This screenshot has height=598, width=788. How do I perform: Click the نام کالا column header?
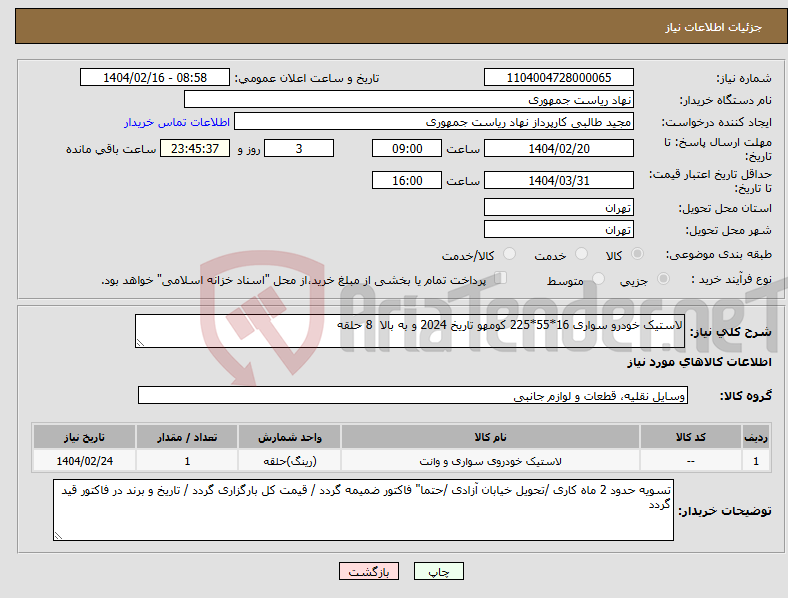point(490,437)
